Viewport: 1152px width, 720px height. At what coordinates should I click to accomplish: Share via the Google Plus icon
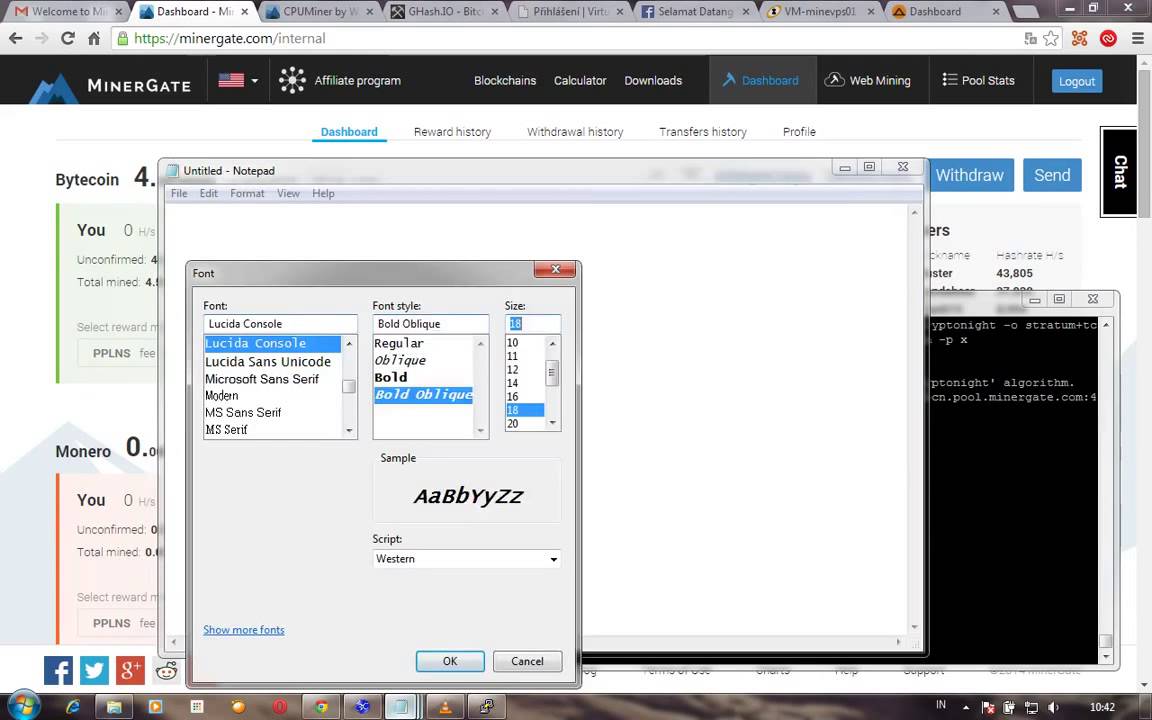(130, 670)
